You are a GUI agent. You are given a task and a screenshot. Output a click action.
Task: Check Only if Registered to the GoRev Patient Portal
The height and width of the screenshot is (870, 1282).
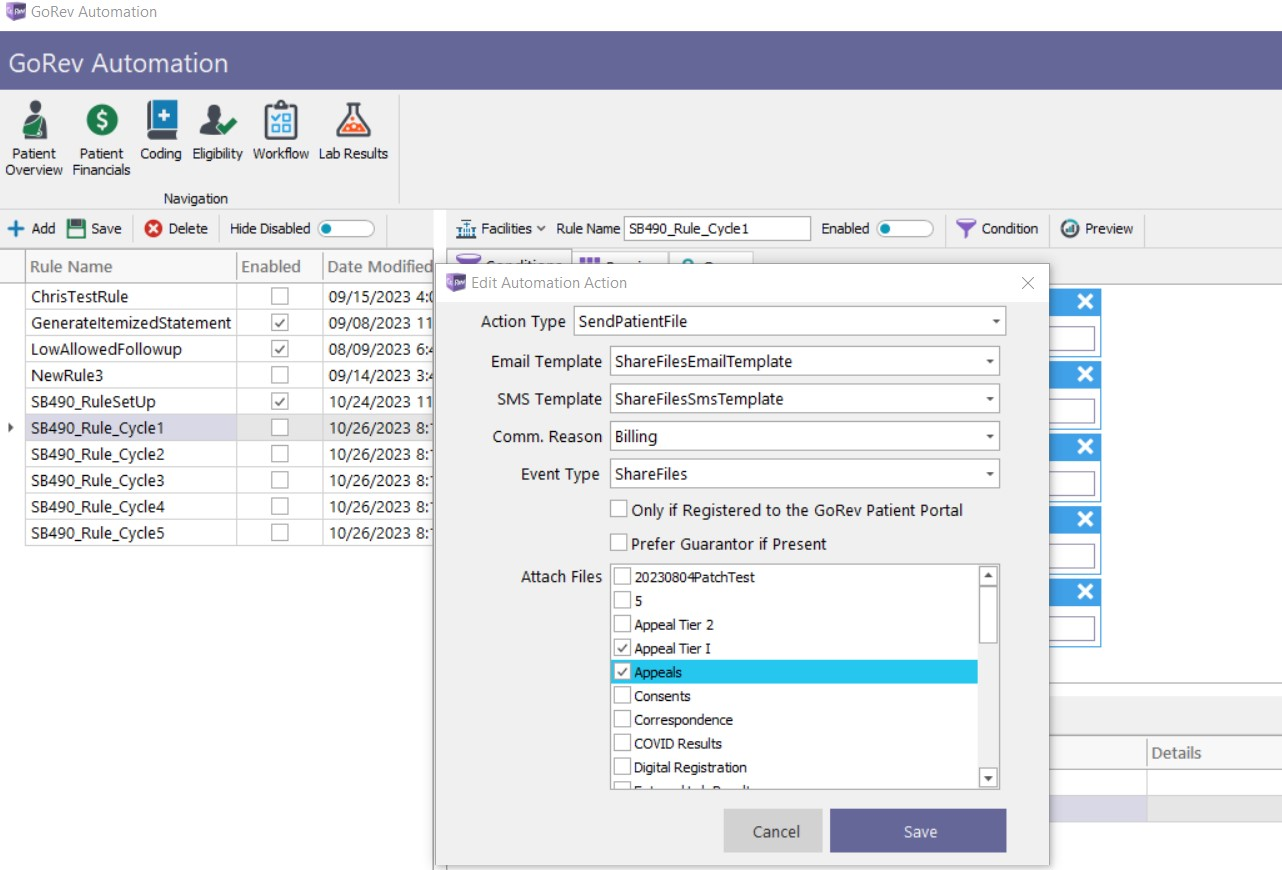pos(619,509)
